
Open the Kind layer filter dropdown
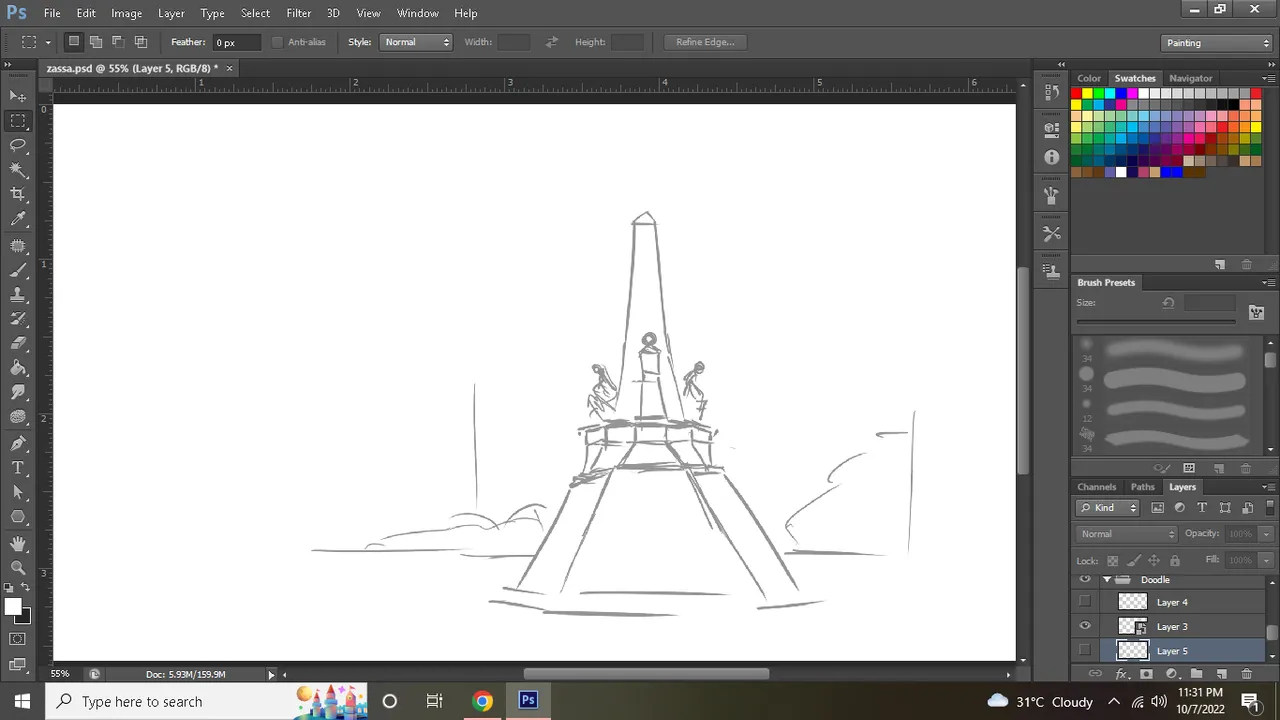[1108, 508]
